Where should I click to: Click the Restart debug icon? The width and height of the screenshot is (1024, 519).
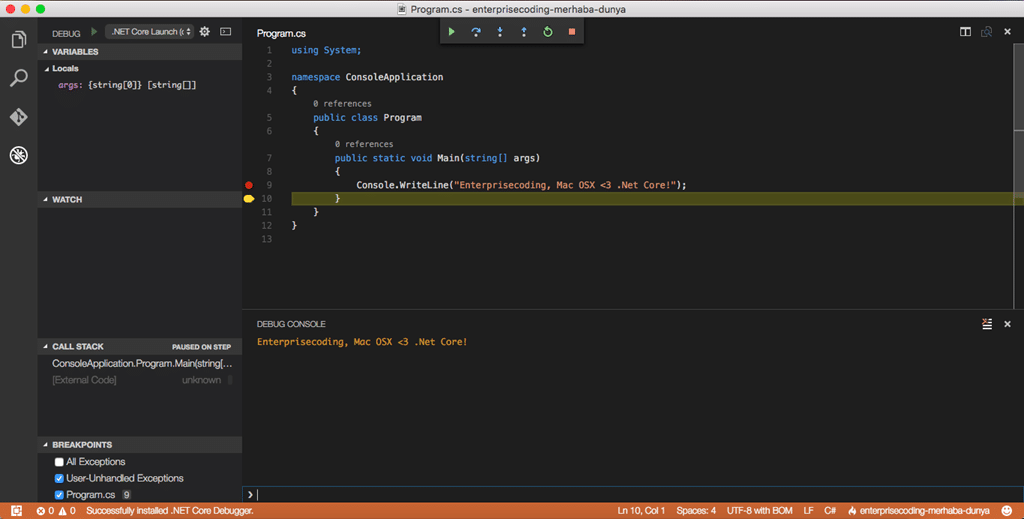pyautogui.click(x=548, y=31)
